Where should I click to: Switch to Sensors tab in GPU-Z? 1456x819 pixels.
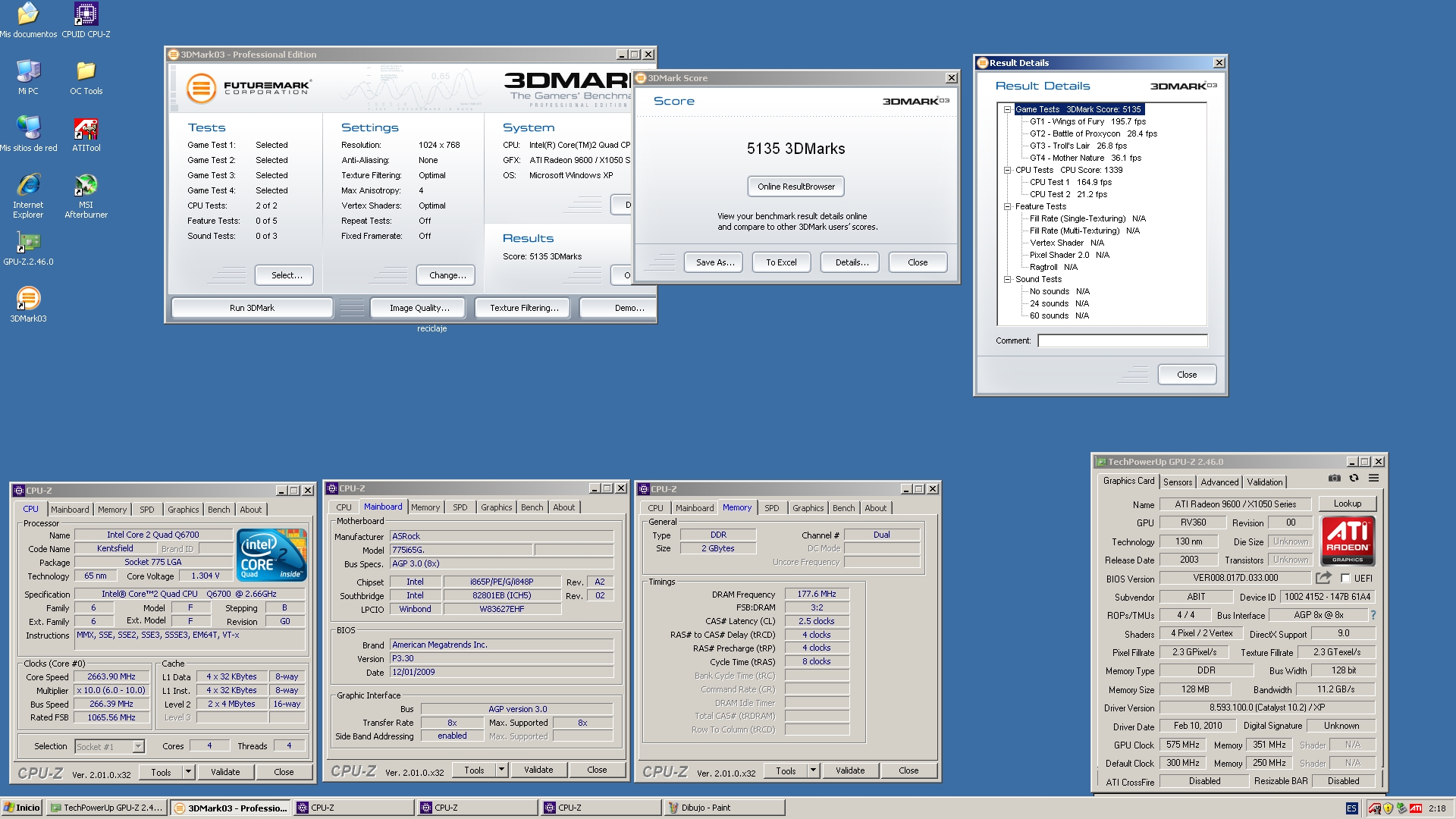click(1178, 482)
